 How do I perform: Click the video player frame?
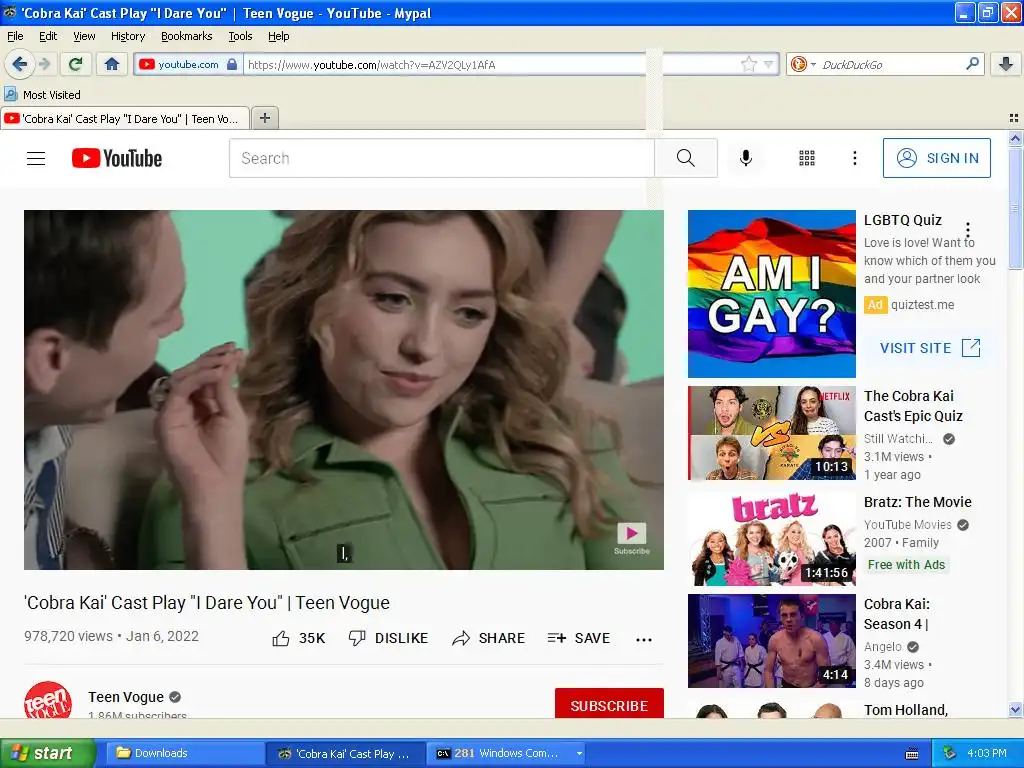coord(344,389)
